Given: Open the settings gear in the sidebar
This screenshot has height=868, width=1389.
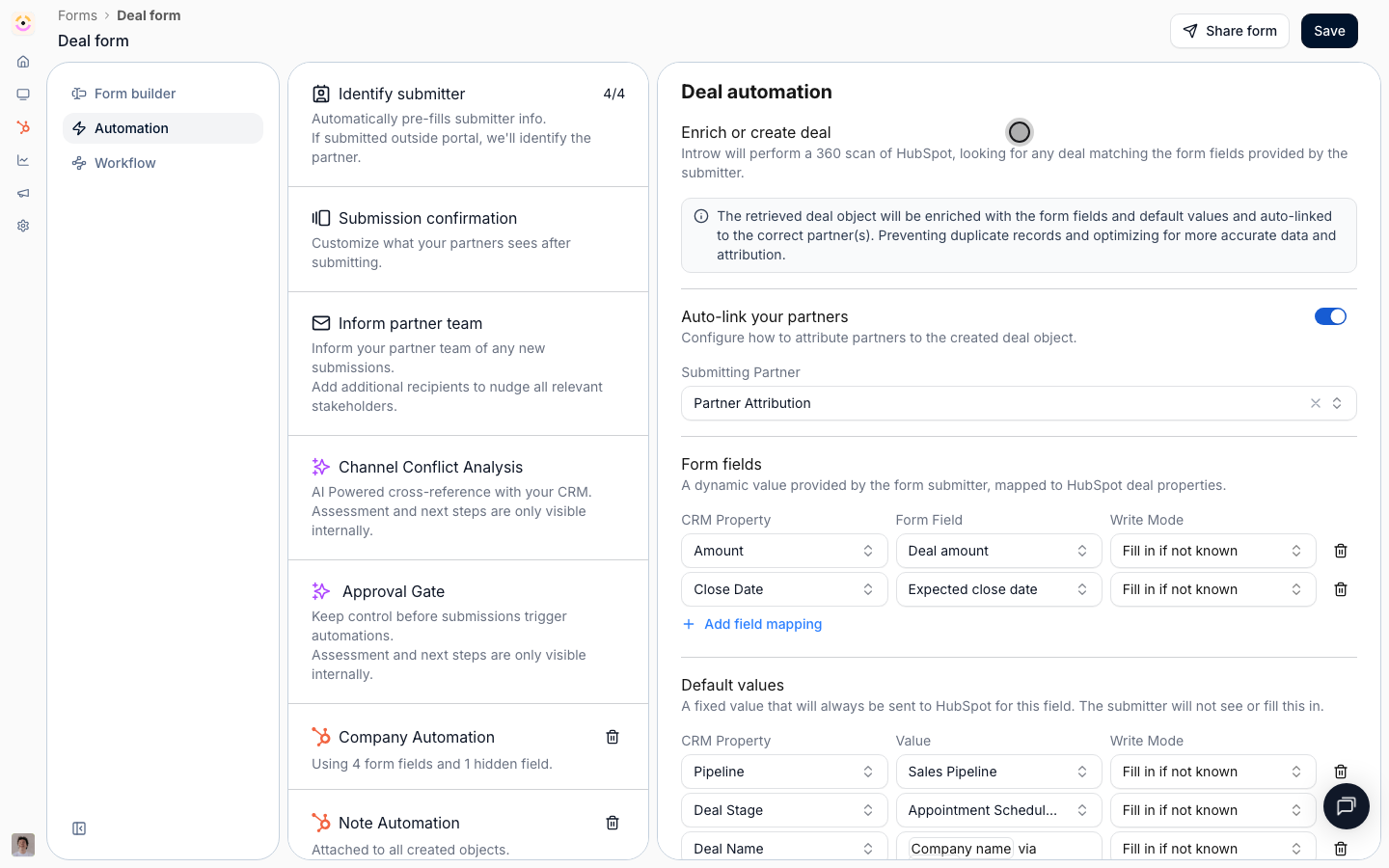Looking at the screenshot, I should point(23,226).
